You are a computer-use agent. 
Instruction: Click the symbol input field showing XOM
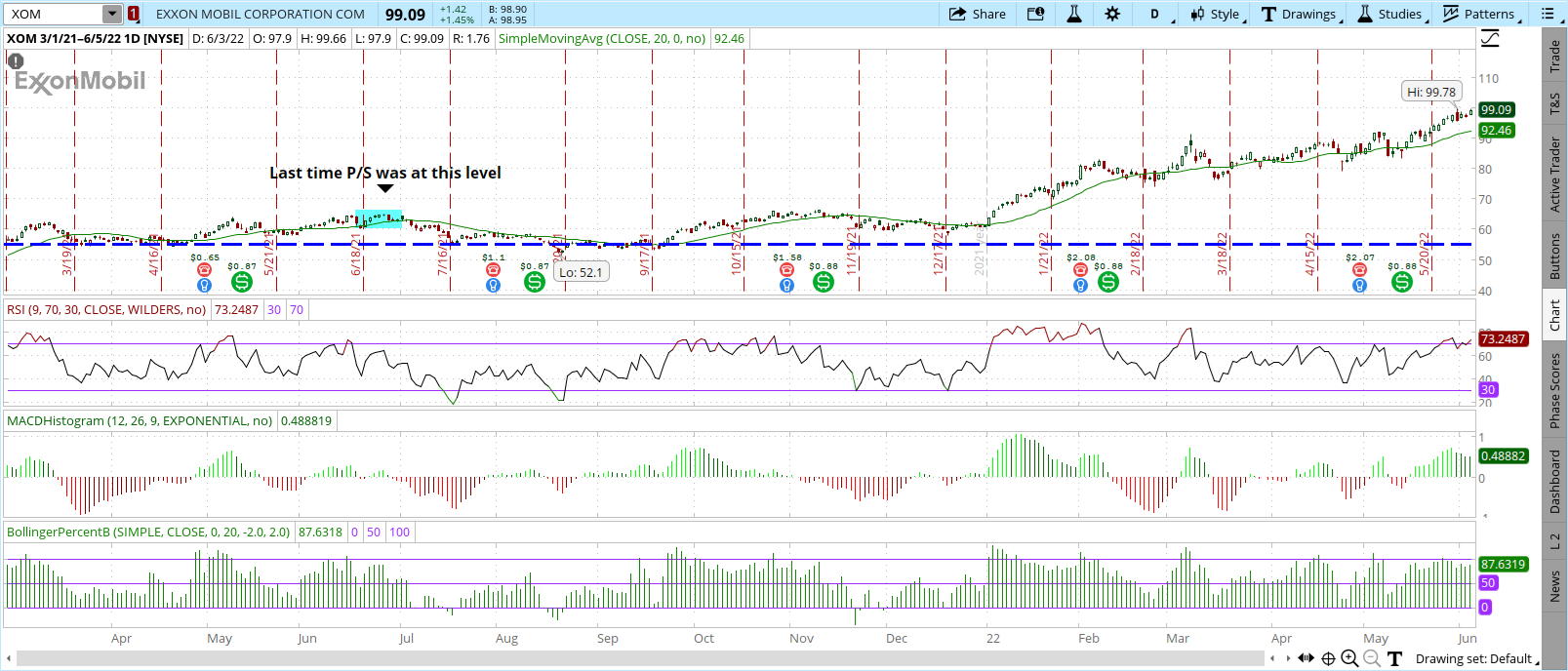55,14
